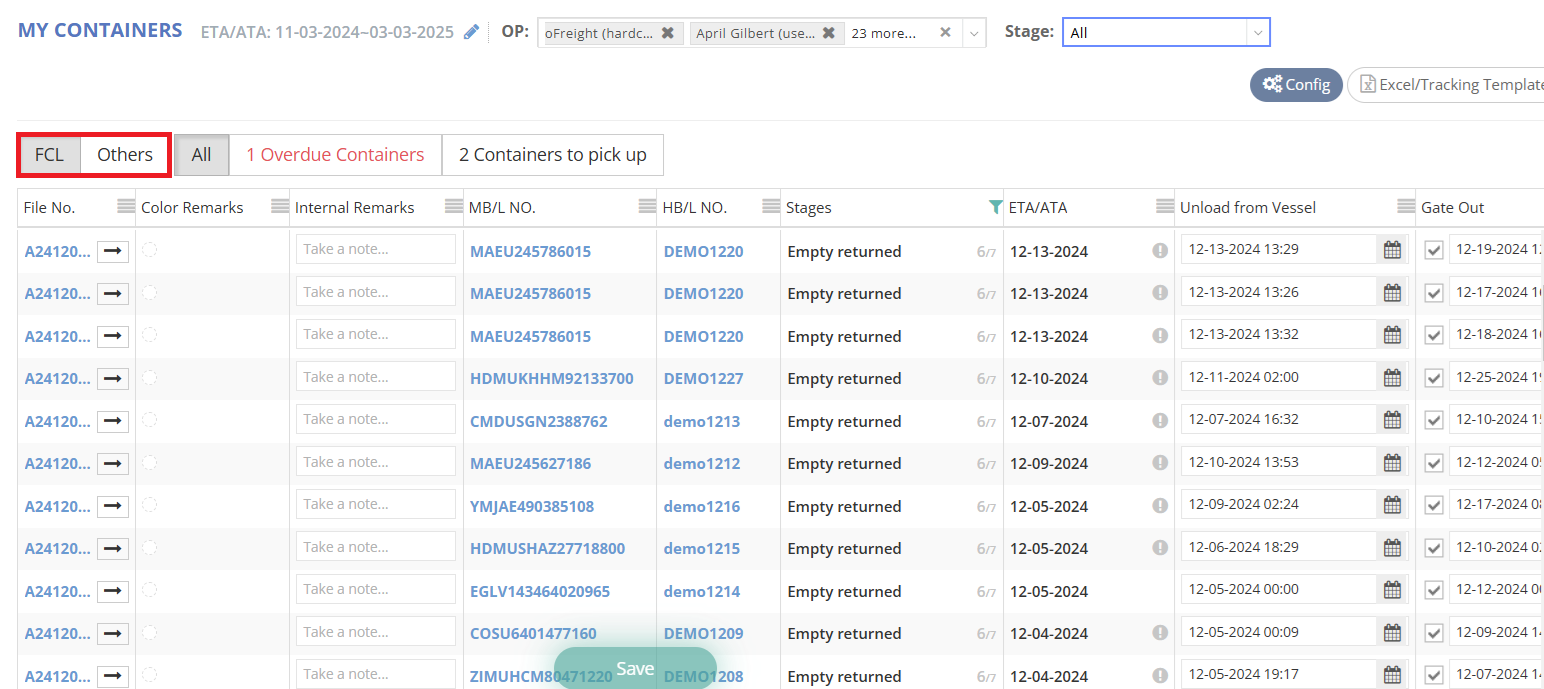Toggle Gate Out checkbox for 12-12-2024 06 row

tap(1433, 591)
